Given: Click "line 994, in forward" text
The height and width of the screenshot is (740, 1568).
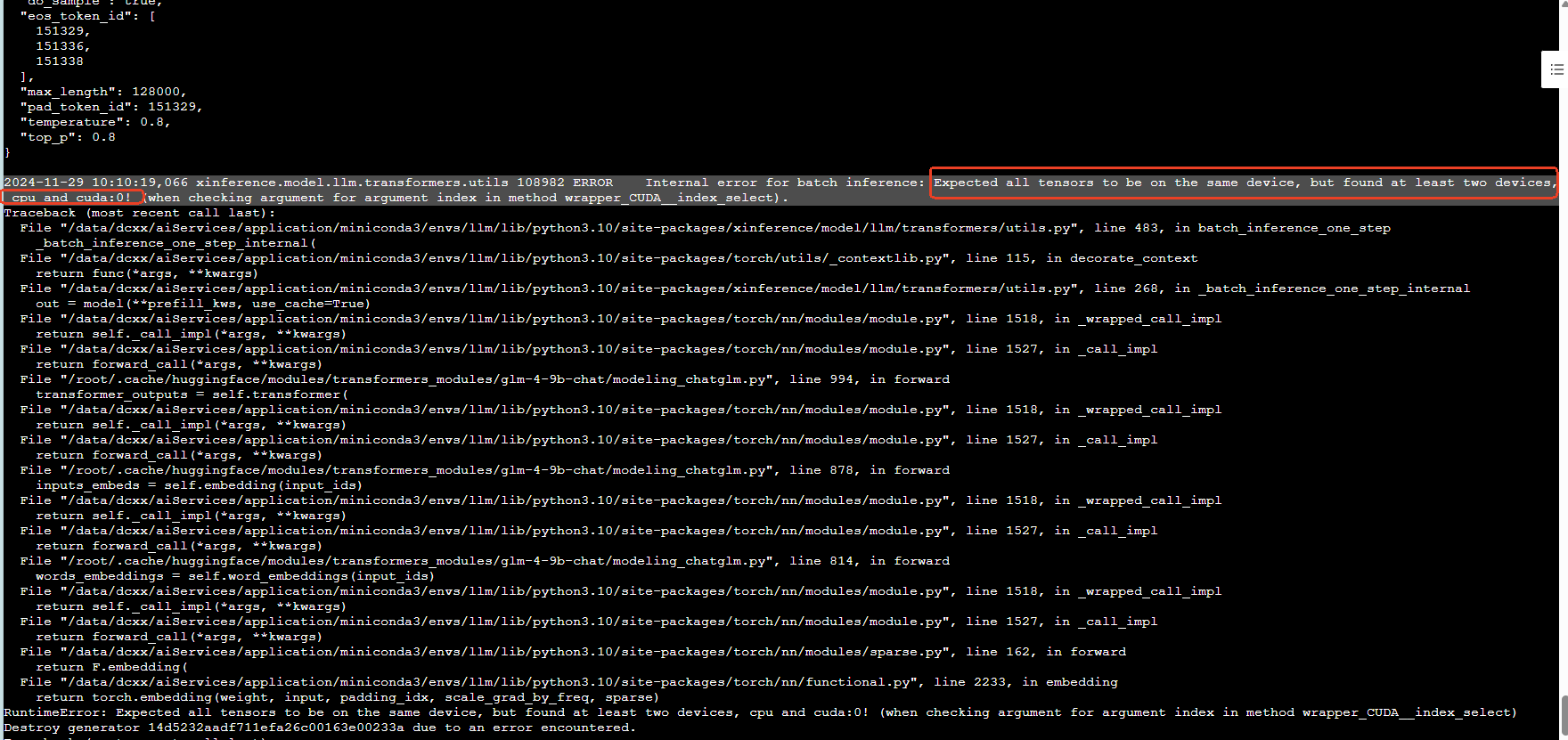Looking at the screenshot, I should coord(870,379).
